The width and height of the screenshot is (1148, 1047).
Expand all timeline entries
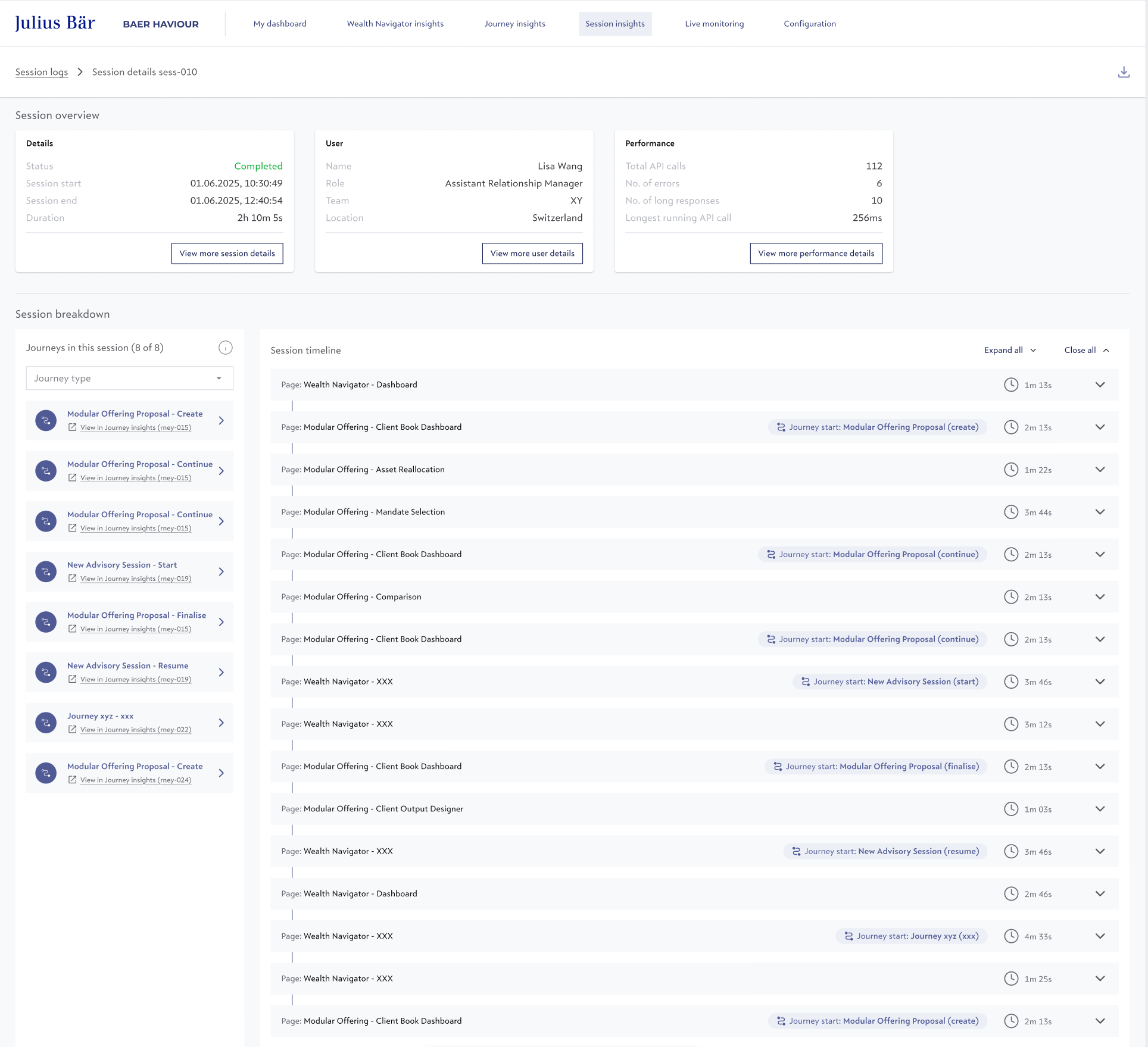tap(1010, 350)
